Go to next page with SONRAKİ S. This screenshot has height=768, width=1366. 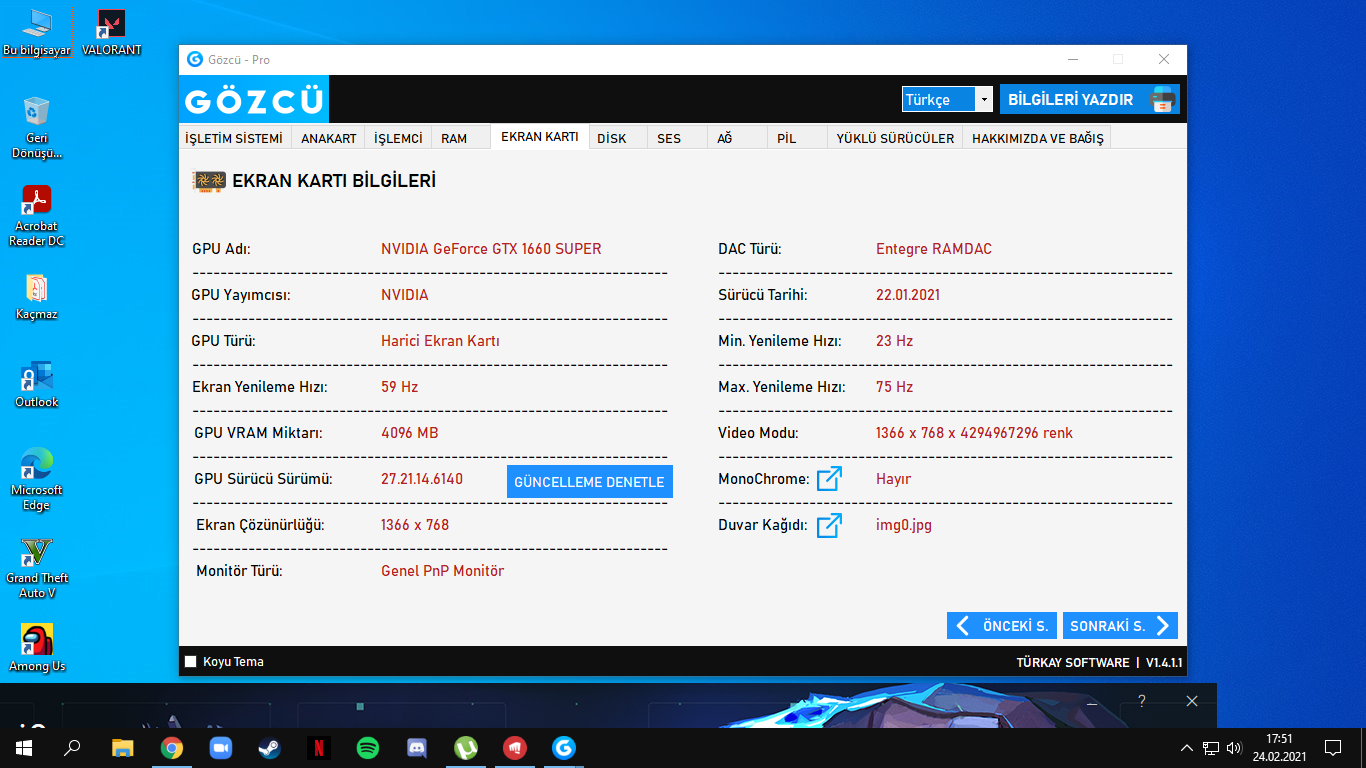(x=1120, y=626)
